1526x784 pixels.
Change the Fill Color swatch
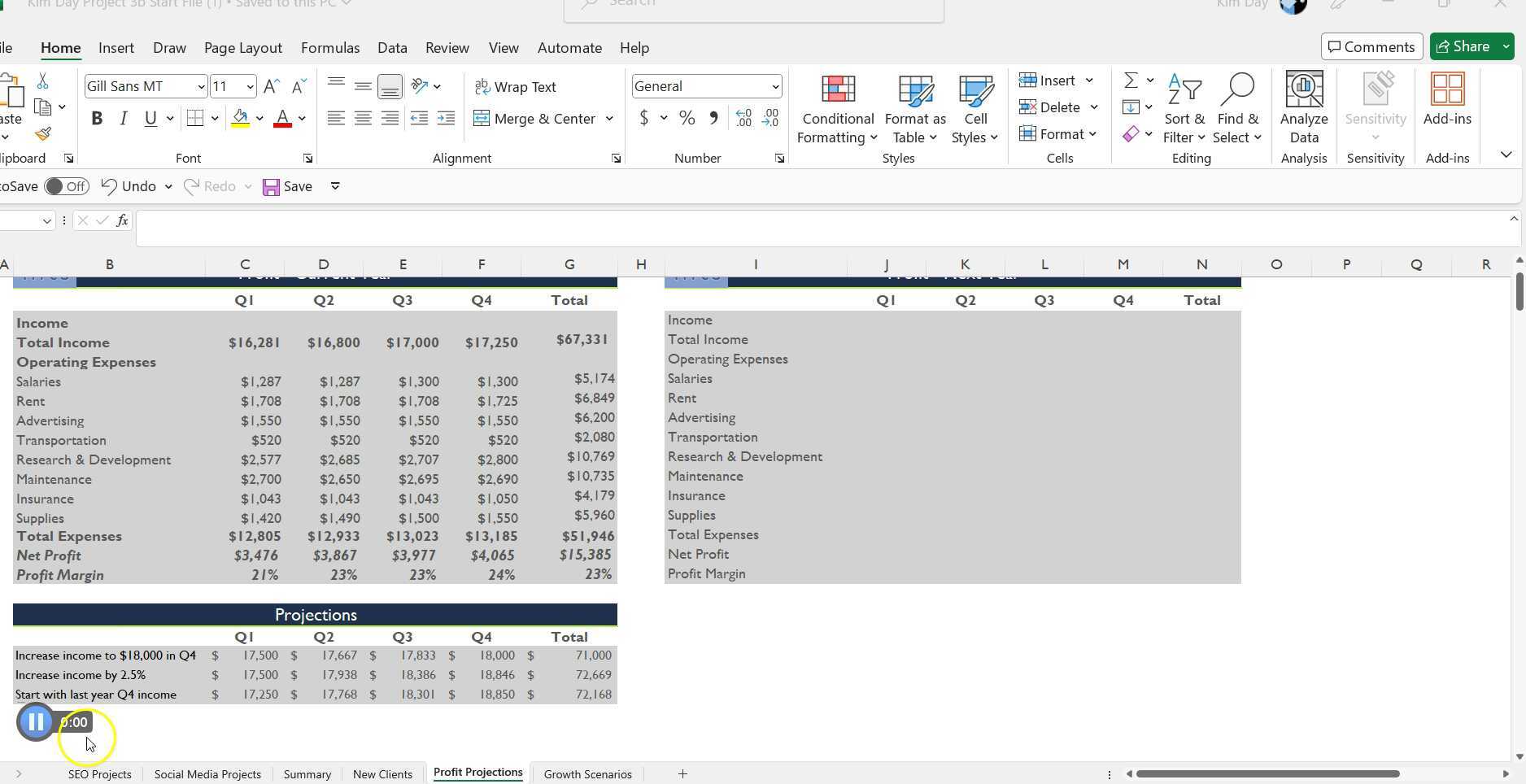[x=240, y=118]
